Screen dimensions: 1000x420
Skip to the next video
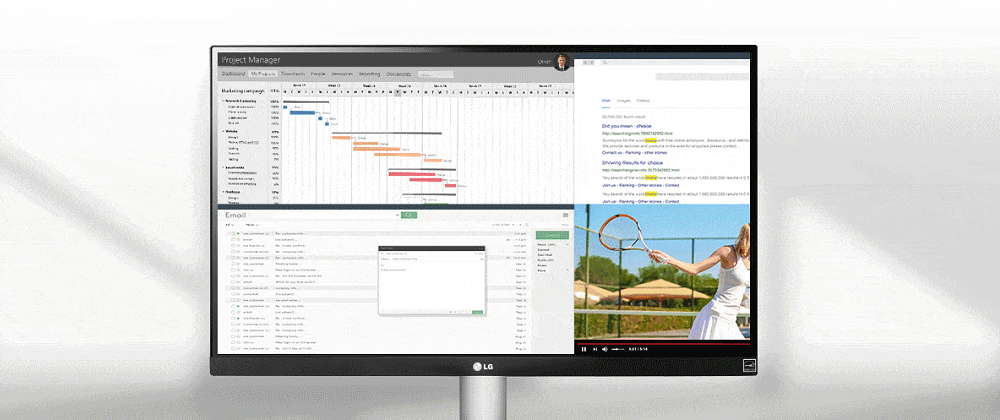click(x=594, y=349)
